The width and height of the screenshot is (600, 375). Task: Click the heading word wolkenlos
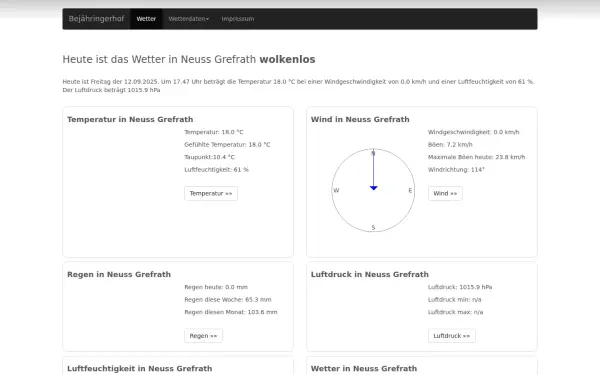[x=287, y=60]
